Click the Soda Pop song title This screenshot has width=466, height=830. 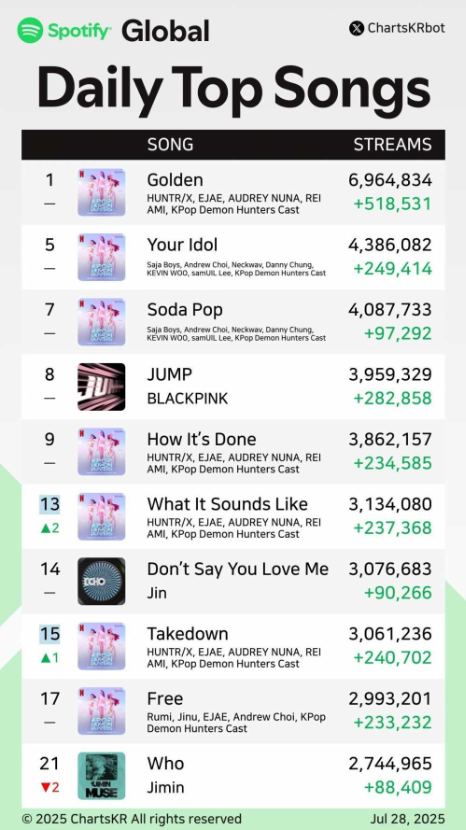pos(185,310)
